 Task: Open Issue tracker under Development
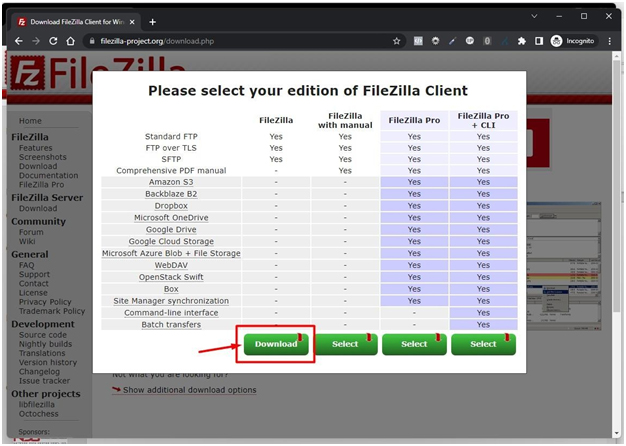44,381
